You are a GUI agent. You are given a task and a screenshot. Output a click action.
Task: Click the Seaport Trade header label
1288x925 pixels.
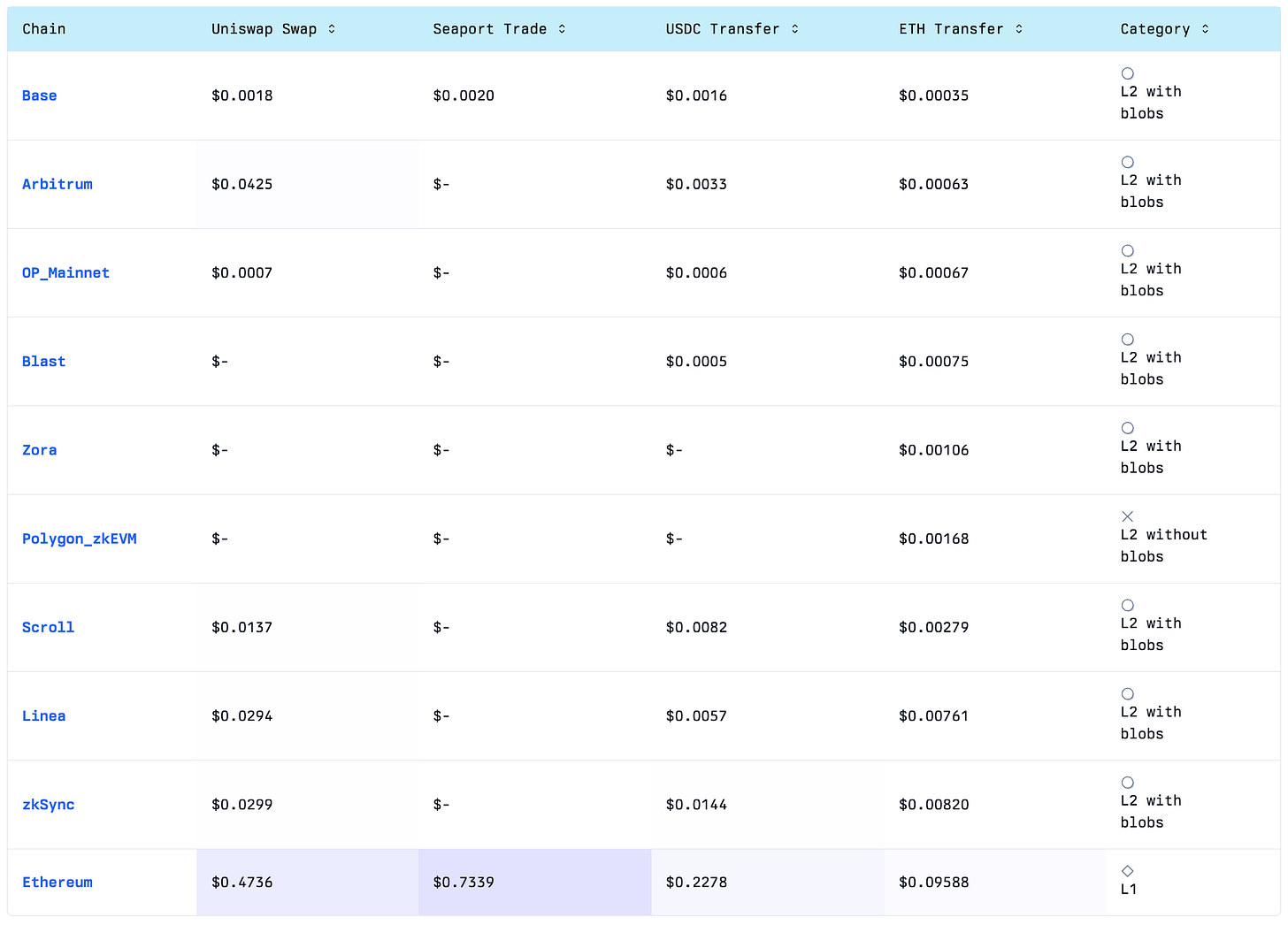[x=490, y=29]
